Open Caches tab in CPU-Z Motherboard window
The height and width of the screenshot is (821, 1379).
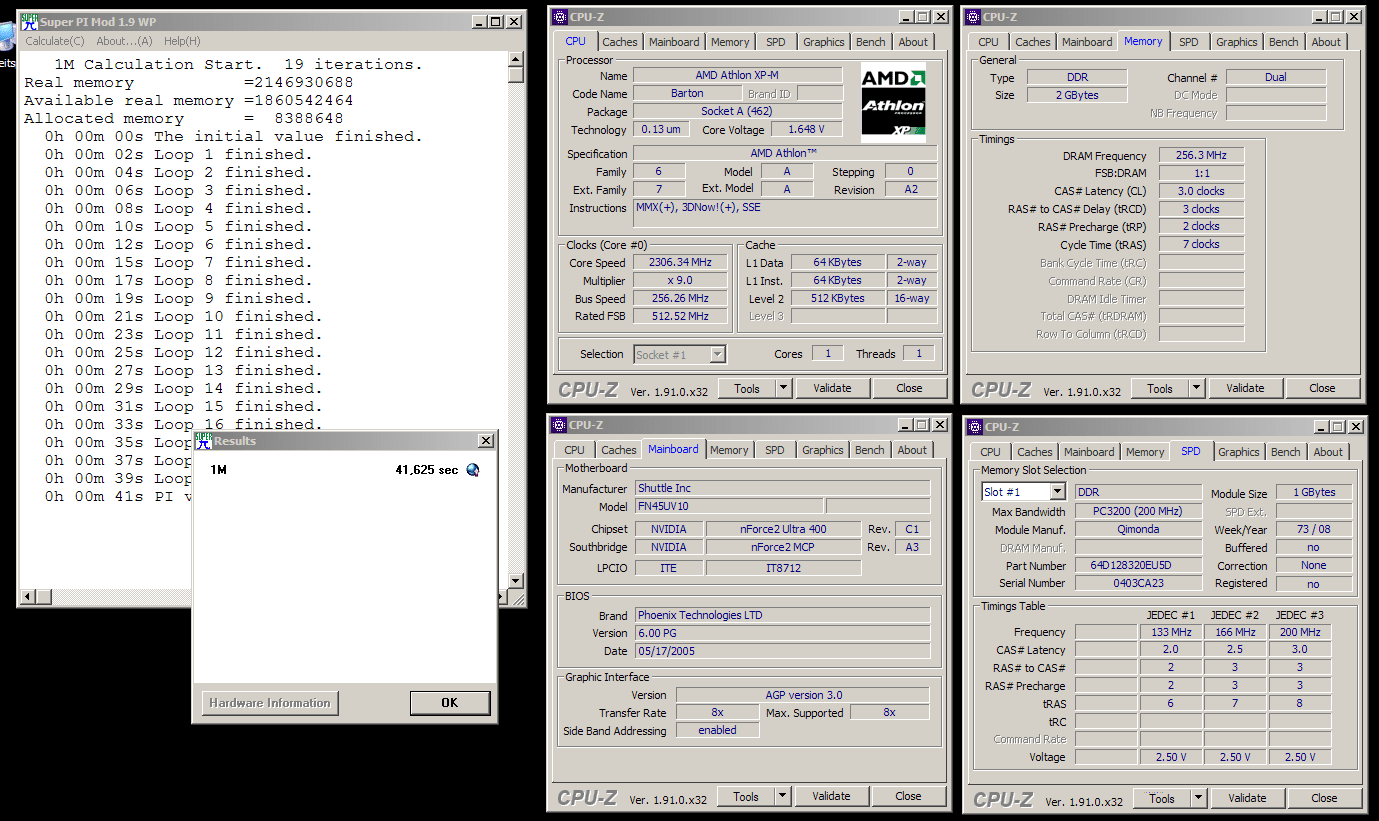(618, 450)
